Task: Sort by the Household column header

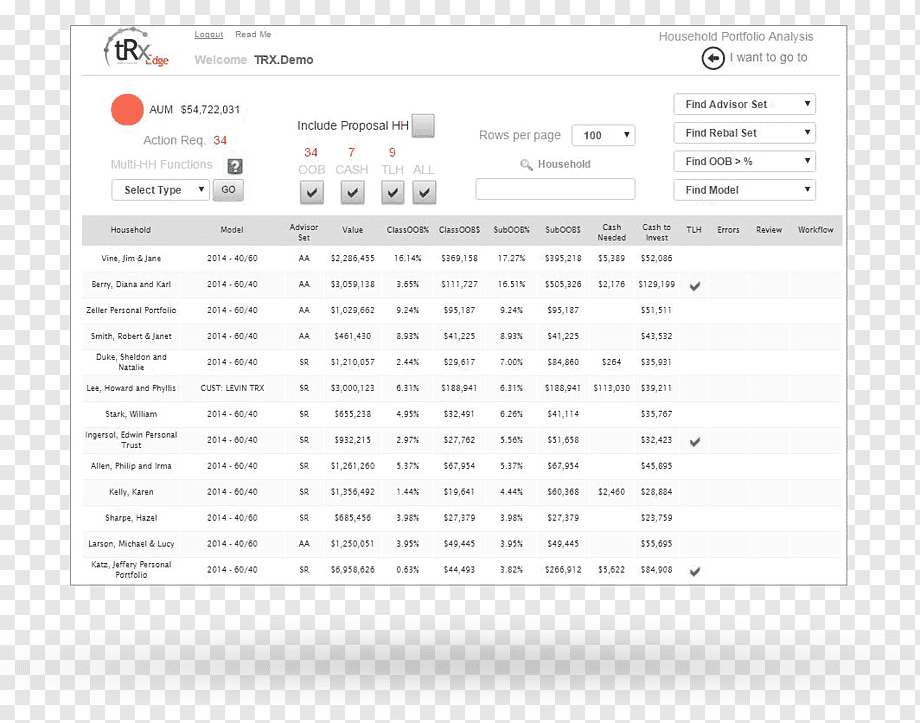Action: click(x=131, y=230)
